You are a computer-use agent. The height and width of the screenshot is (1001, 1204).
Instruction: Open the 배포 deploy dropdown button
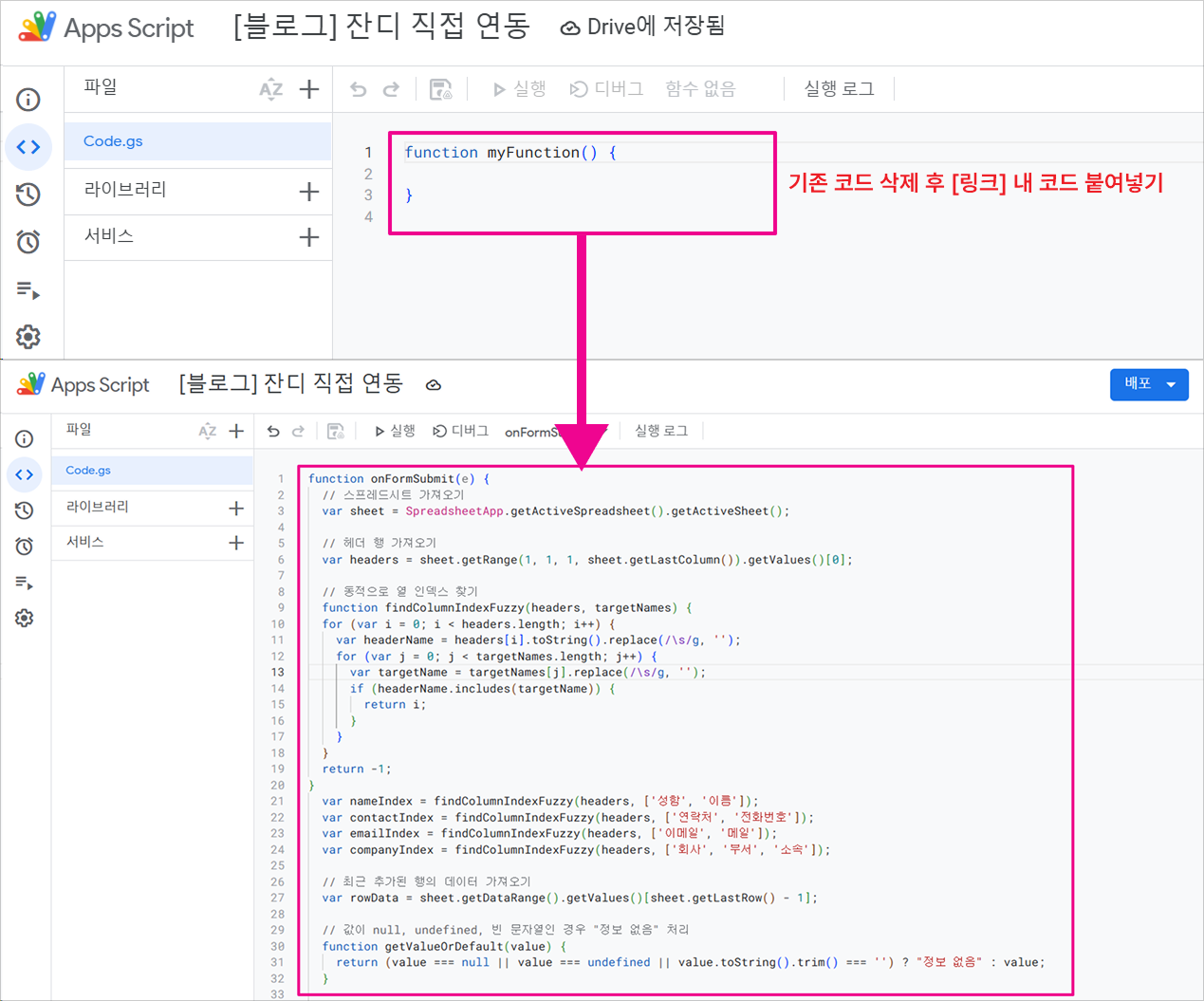pos(1149,384)
